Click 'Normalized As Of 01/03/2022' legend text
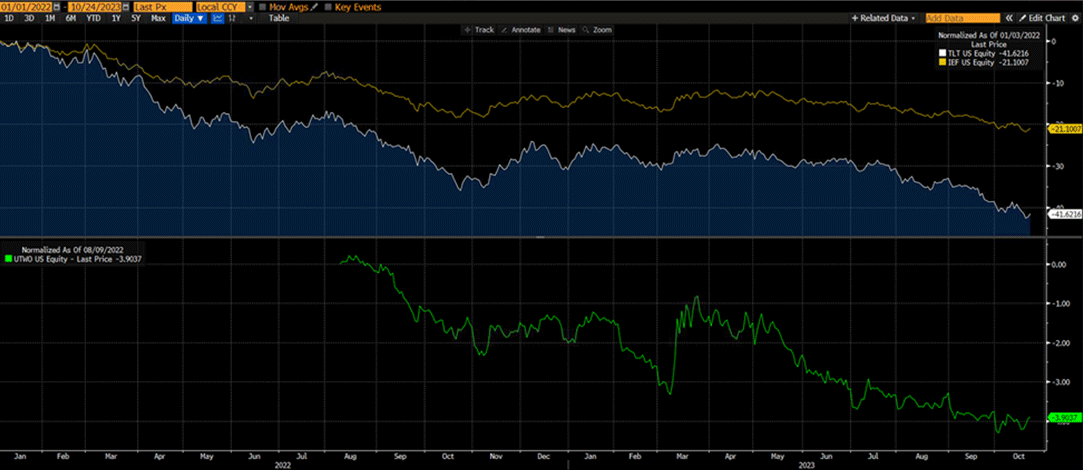This screenshot has width=1083, height=470. coord(989,35)
